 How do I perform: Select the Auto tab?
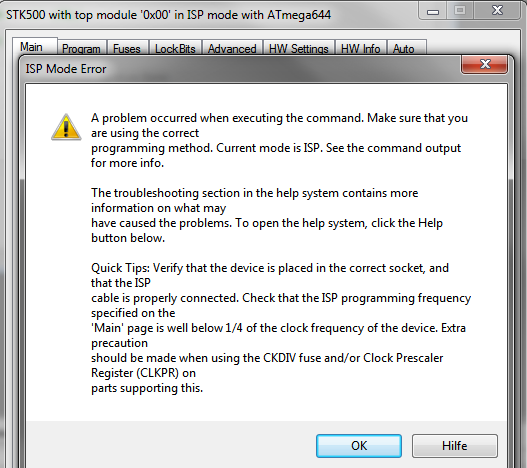[403, 49]
